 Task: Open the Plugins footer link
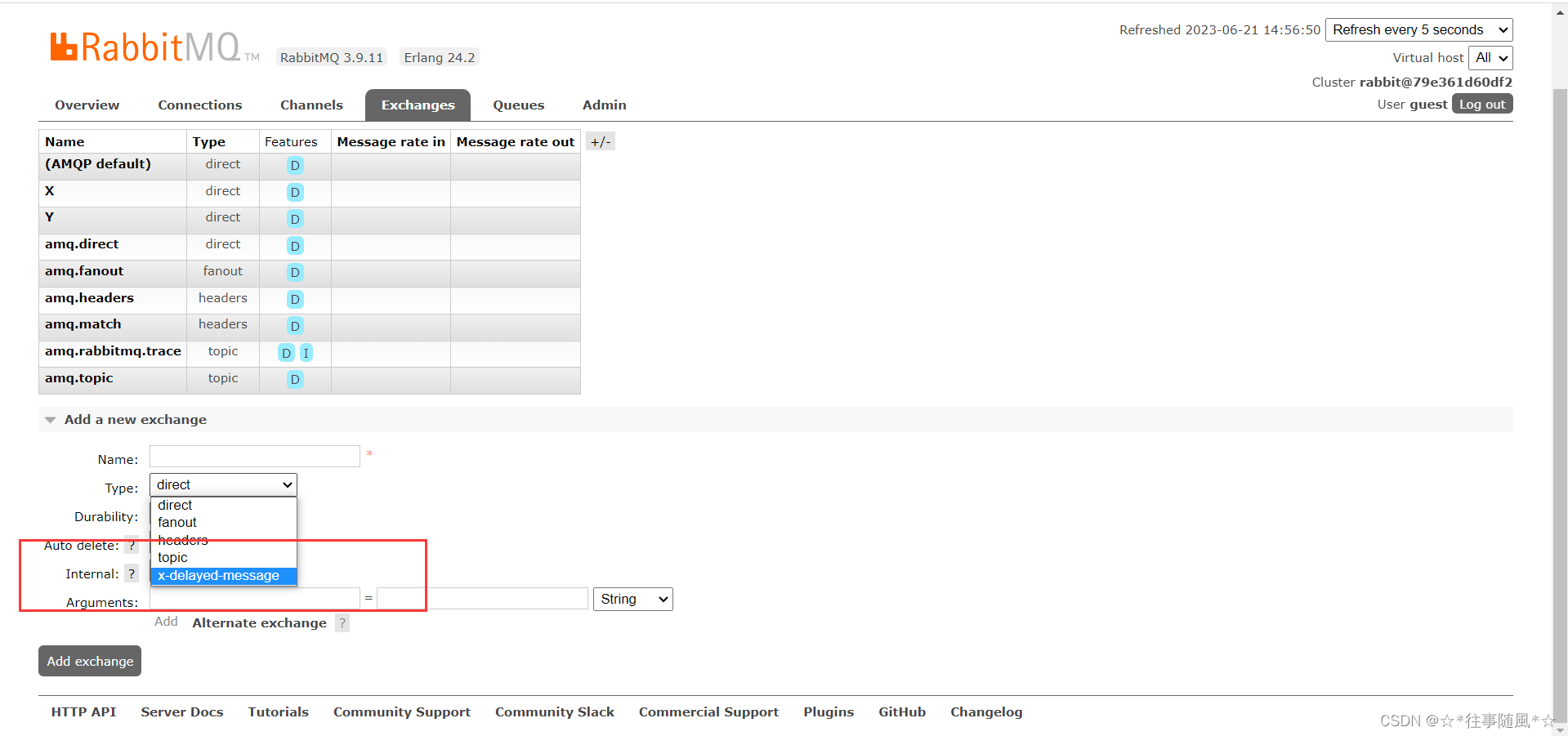829,711
